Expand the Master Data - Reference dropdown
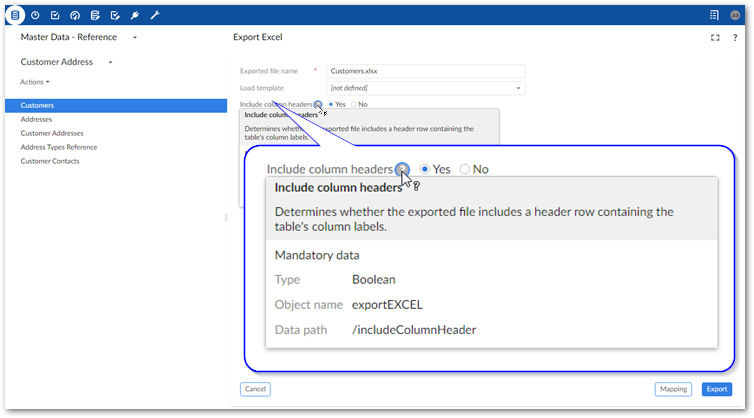This screenshot has height=418, width=754. point(135,38)
